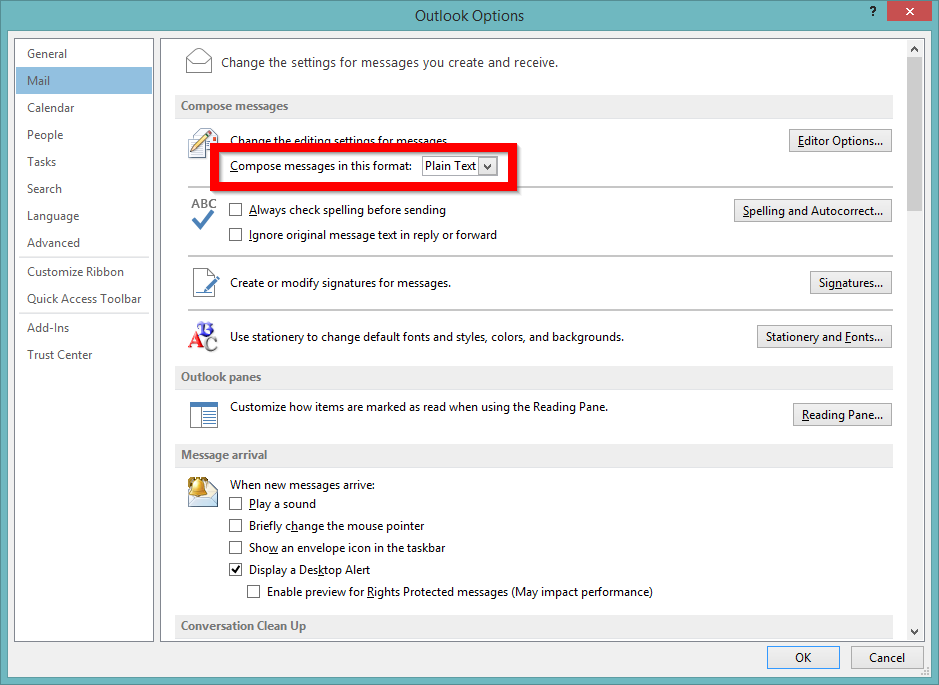Click the Conversation Clean Up section header
Viewport: 939px width, 685px height.
click(x=534, y=626)
